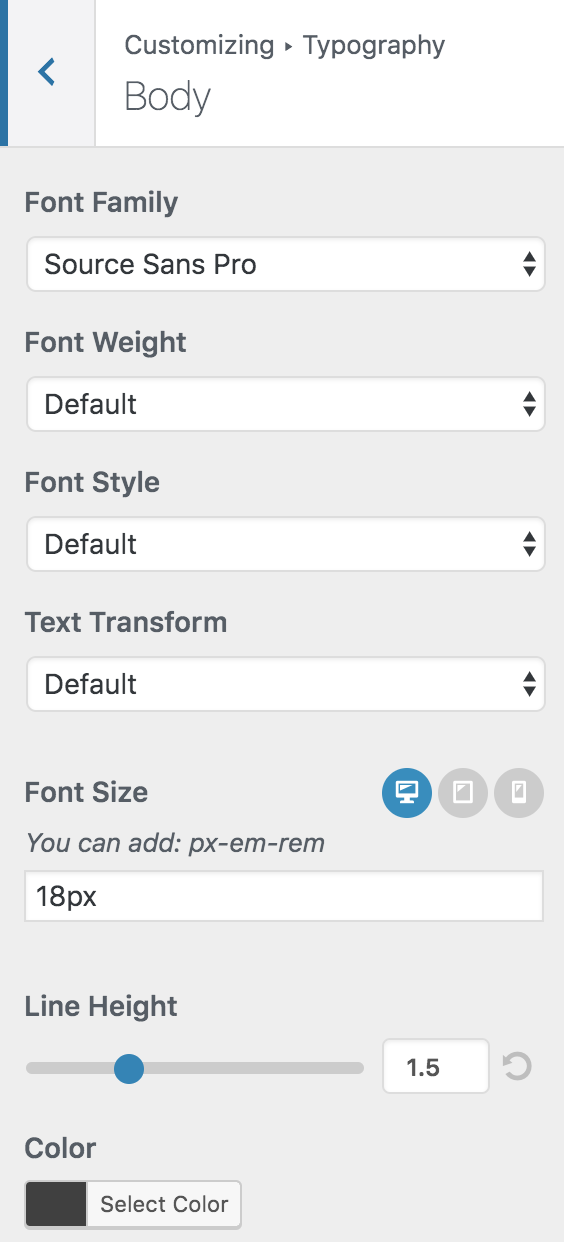Open the Font Family dropdown showing Source Sans Pro
The width and height of the screenshot is (564, 1242).
(x=285, y=264)
